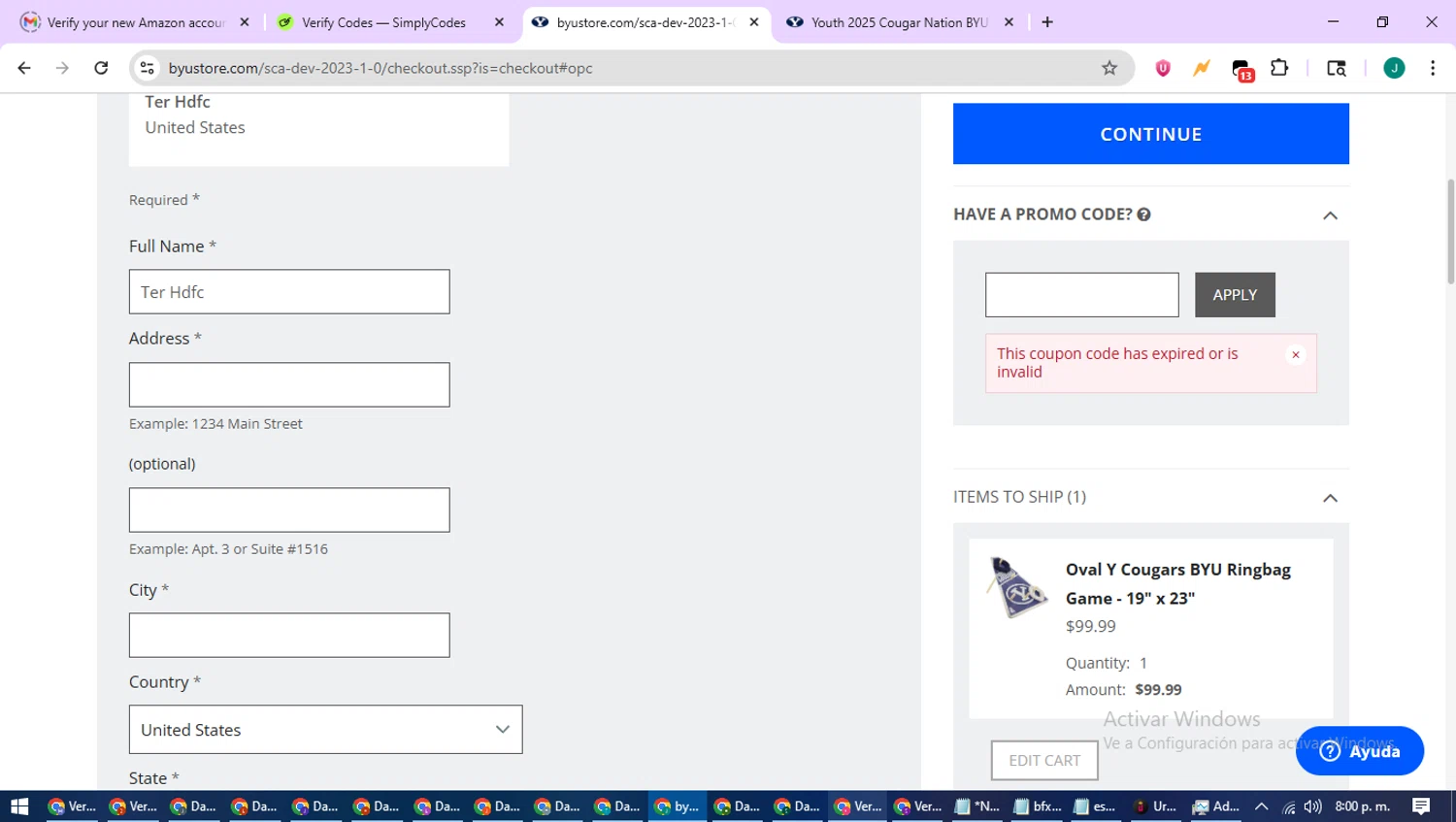Click the 'Example: 1234 Main Street' hint

point(215,424)
